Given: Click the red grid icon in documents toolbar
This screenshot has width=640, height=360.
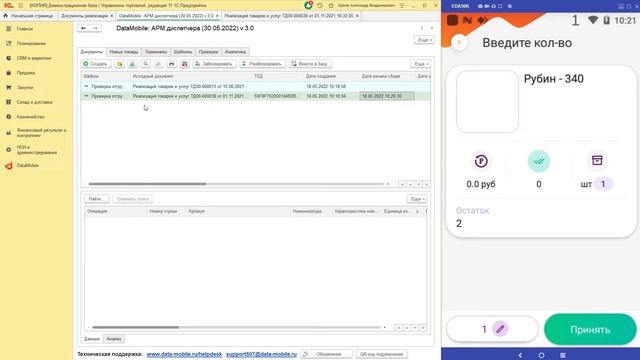Looking at the screenshot, I should coord(185,64).
